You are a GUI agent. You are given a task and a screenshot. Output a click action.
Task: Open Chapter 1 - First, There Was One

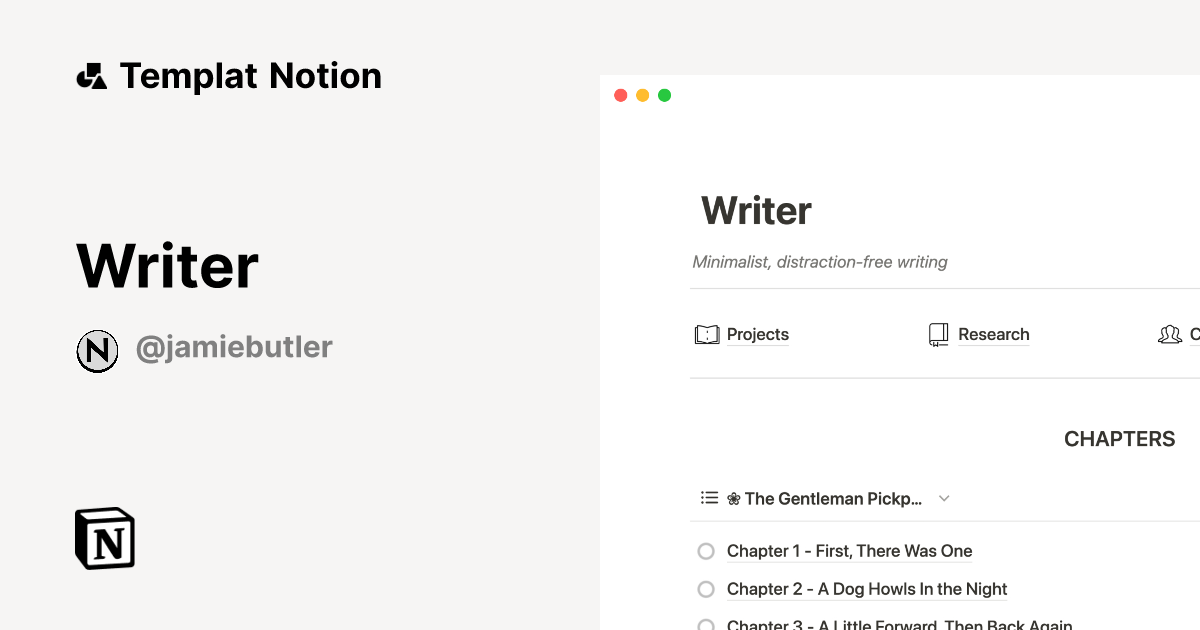[x=849, y=551]
